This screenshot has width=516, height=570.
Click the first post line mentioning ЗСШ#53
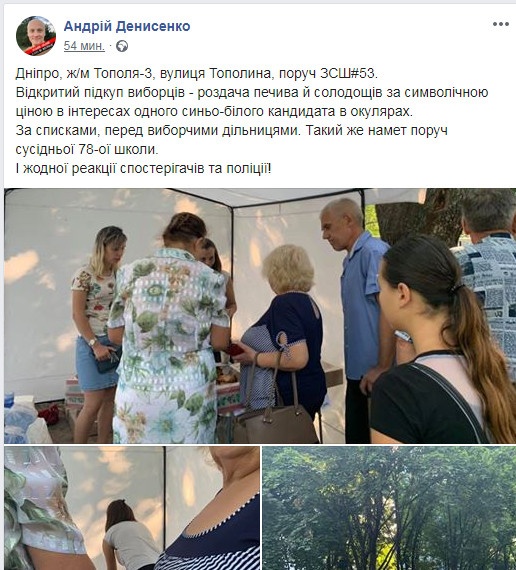(197, 73)
